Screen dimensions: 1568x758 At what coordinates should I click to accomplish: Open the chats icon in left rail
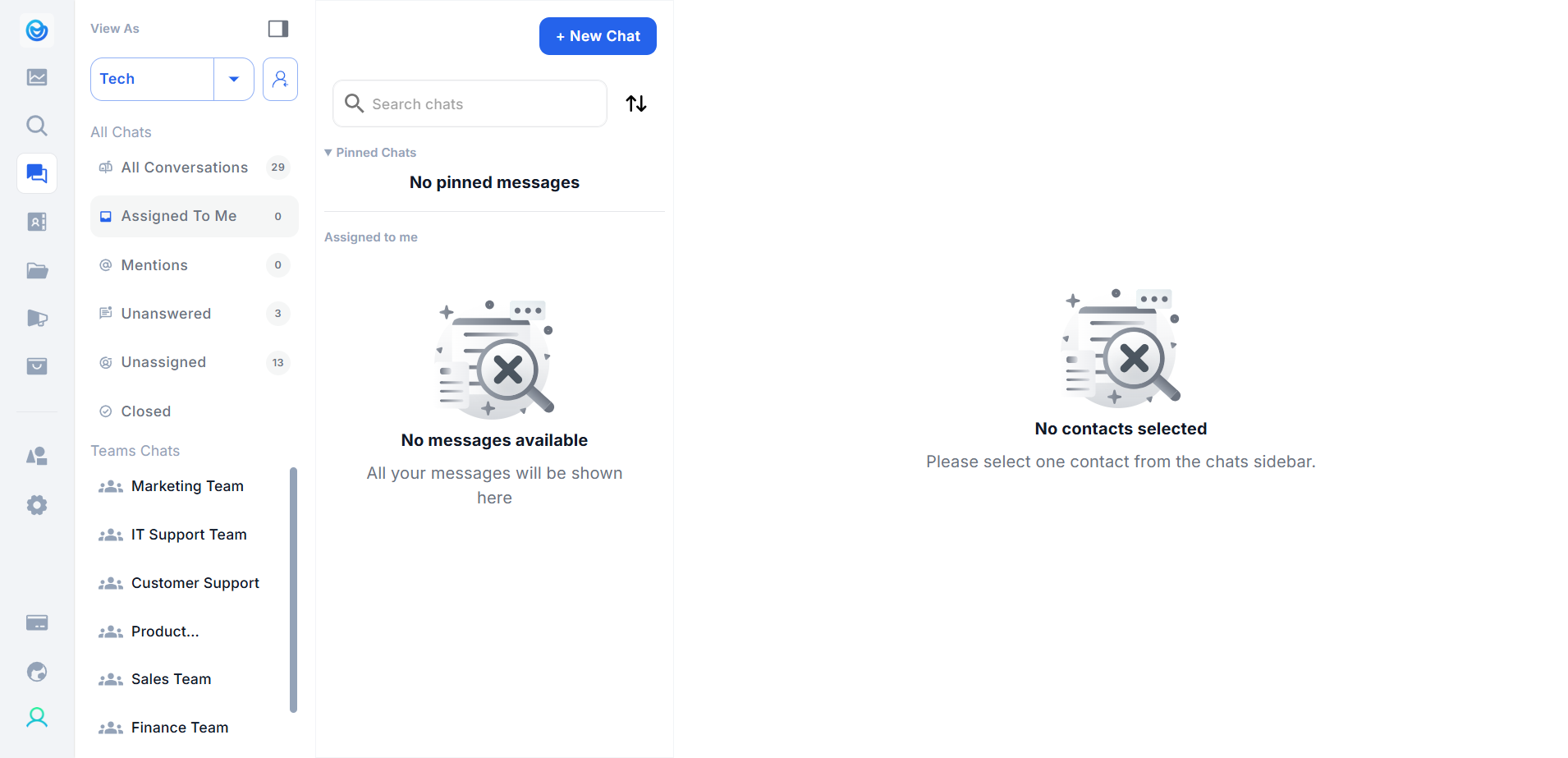[37, 173]
